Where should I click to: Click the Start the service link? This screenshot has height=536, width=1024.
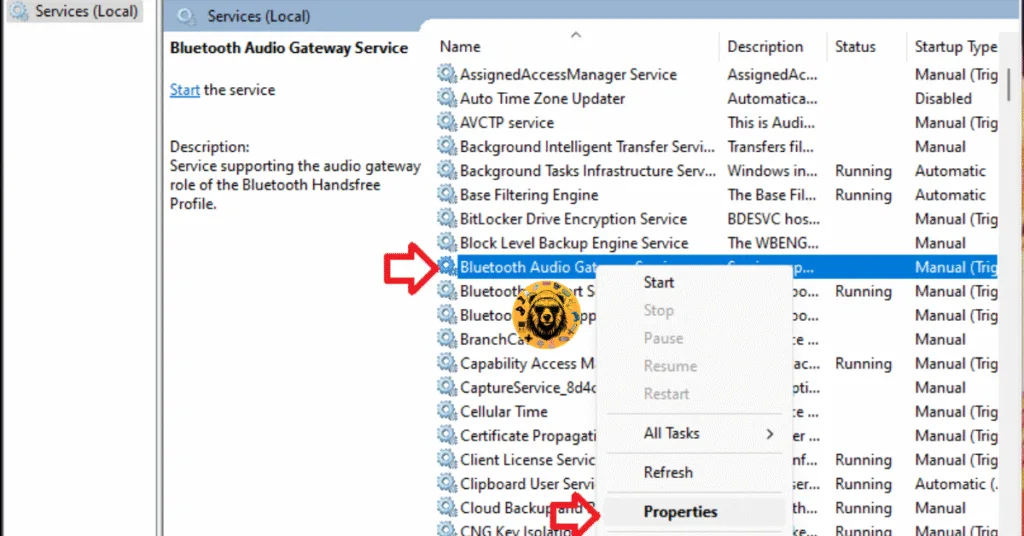184,90
